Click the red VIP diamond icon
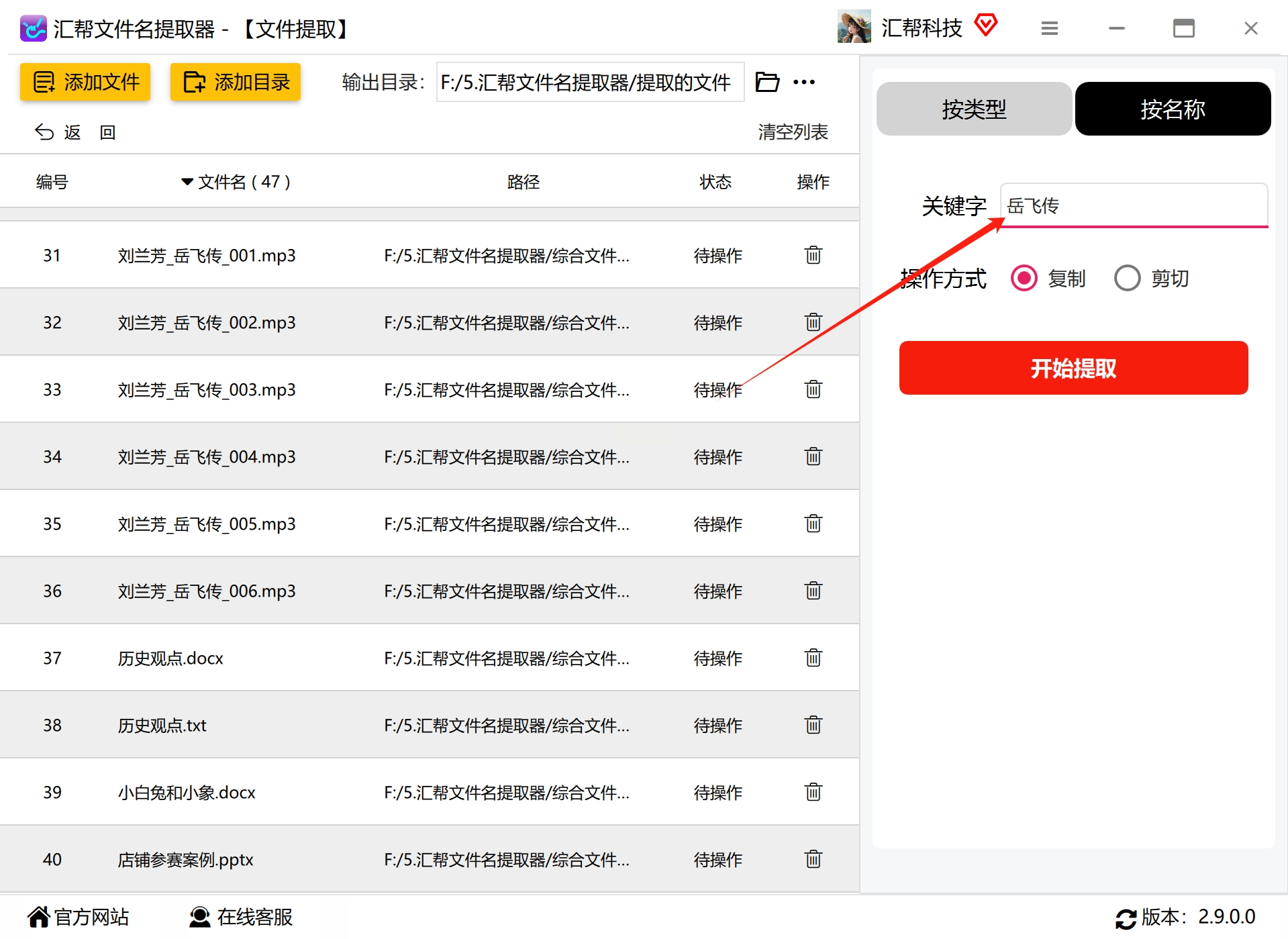1288x939 pixels. pyautogui.click(x=985, y=26)
